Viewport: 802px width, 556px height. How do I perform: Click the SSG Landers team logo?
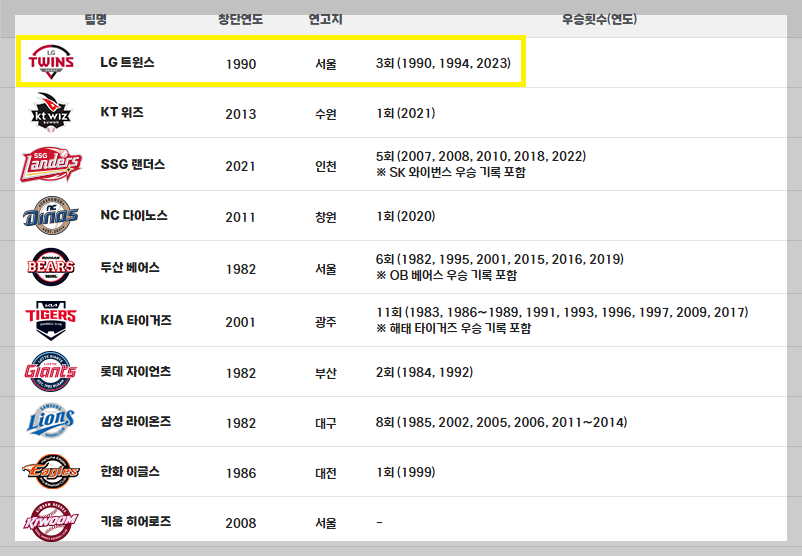(x=51, y=164)
